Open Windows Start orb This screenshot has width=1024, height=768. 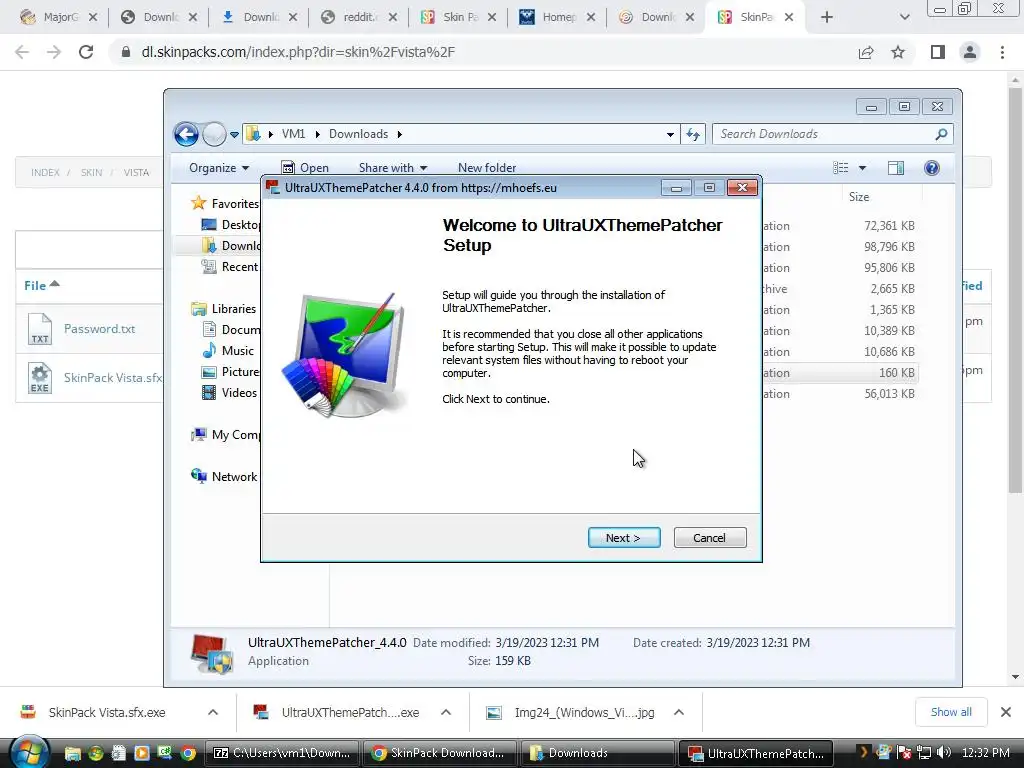tap(28, 752)
